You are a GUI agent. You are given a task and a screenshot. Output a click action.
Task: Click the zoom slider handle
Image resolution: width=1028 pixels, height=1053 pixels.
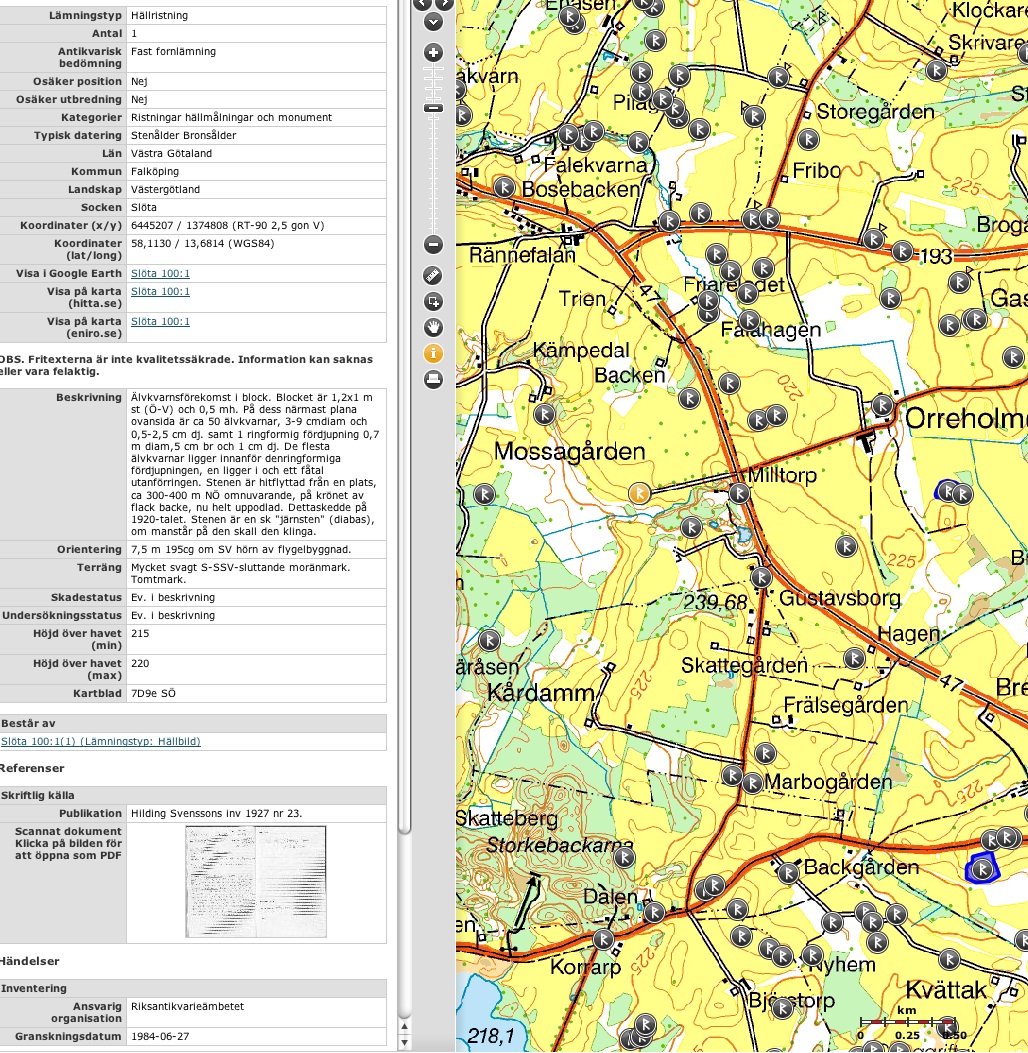(x=433, y=108)
